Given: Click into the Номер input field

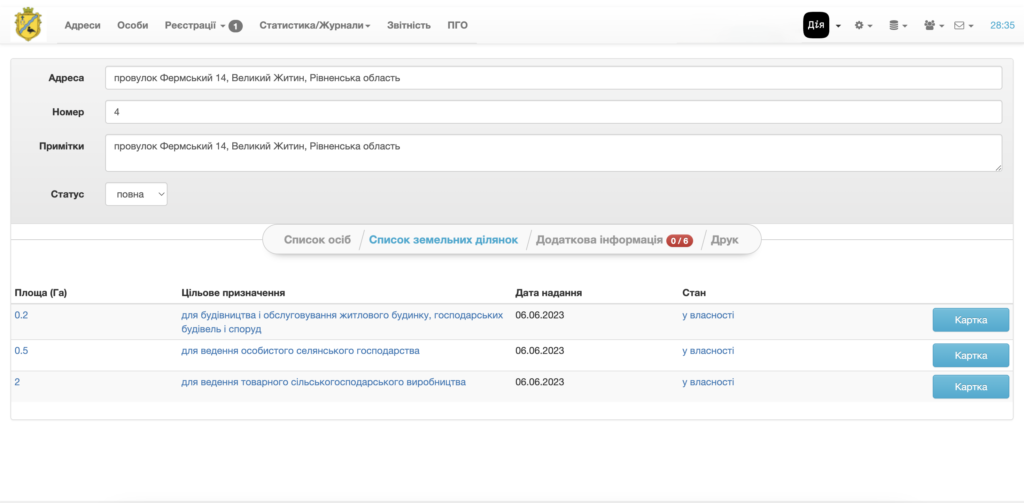Looking at the screenshot, I should click(553, 112).
